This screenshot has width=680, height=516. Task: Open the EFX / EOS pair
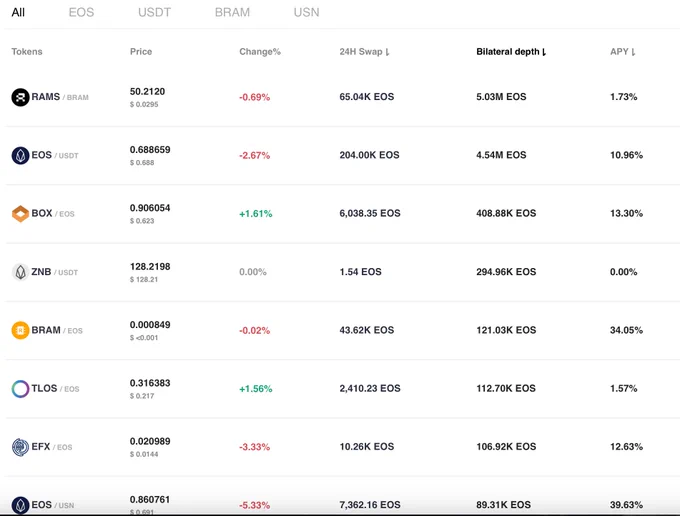click(52, 447)
